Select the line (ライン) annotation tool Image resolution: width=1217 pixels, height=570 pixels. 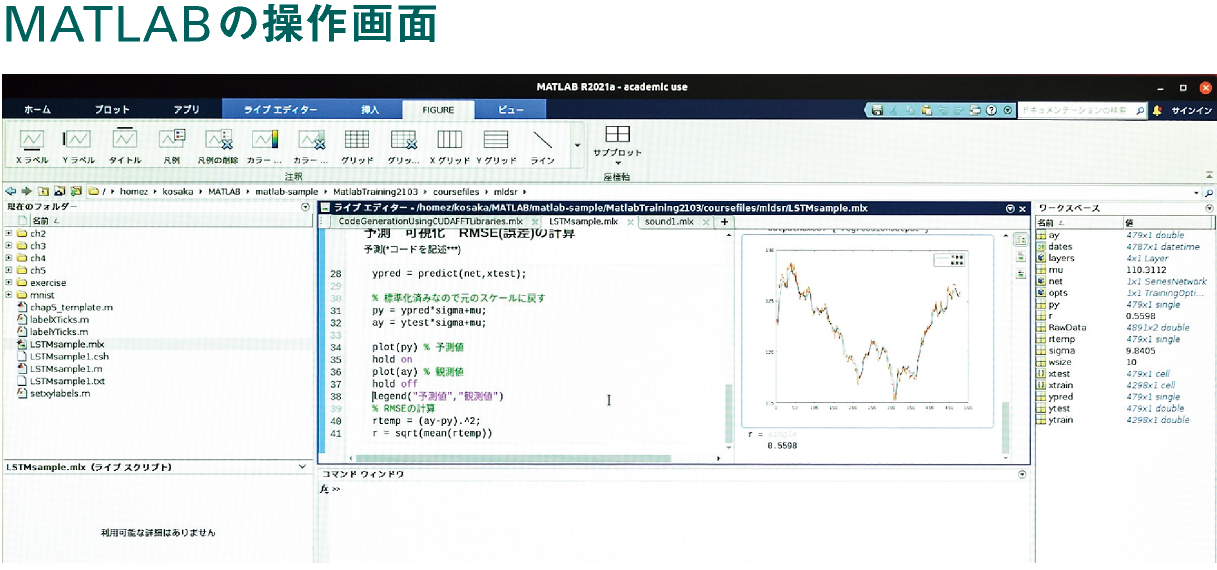pyautogui.click(x=542, y=146)
